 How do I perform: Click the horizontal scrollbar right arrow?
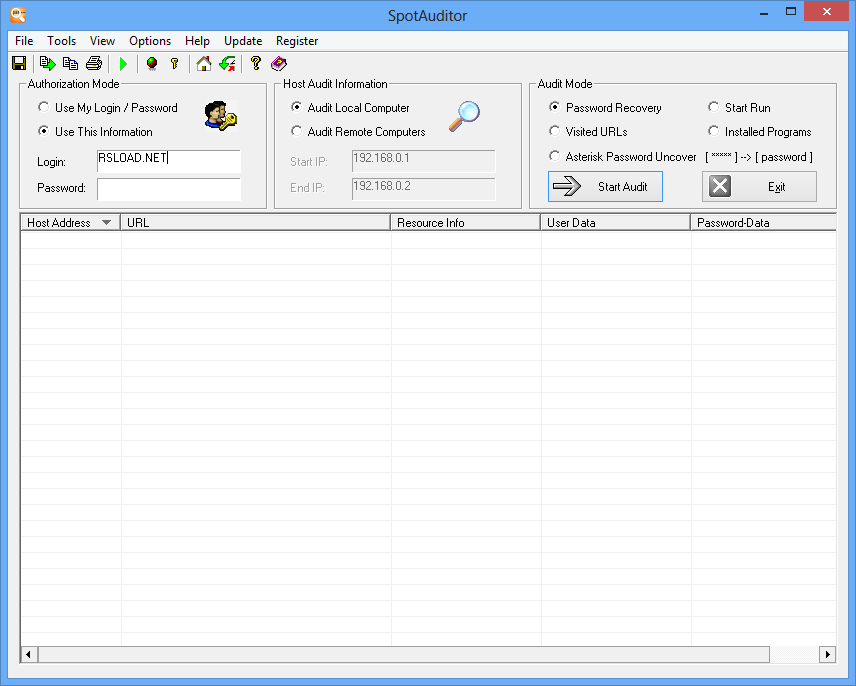tap(828, 654)
